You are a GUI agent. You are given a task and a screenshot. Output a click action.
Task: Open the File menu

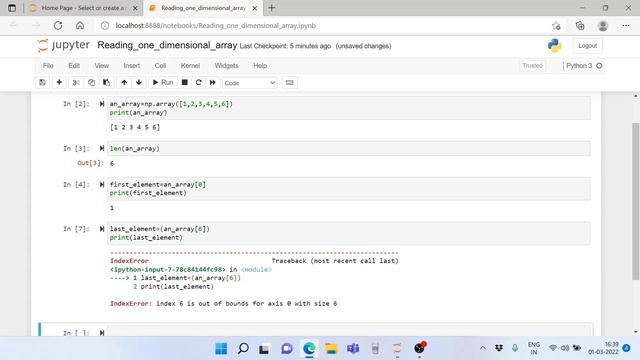point(48,66)
